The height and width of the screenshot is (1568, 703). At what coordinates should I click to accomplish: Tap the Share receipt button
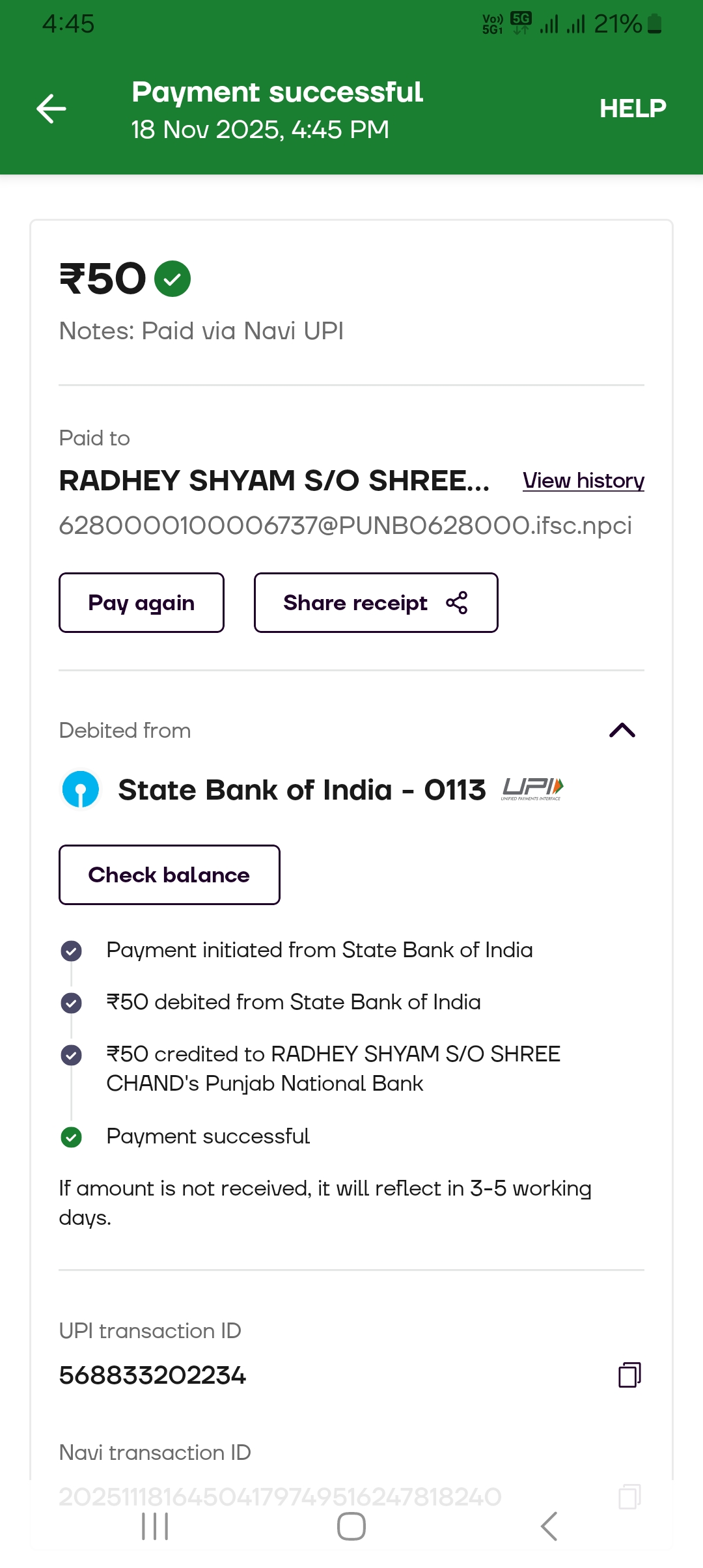[x=376, y=603]
